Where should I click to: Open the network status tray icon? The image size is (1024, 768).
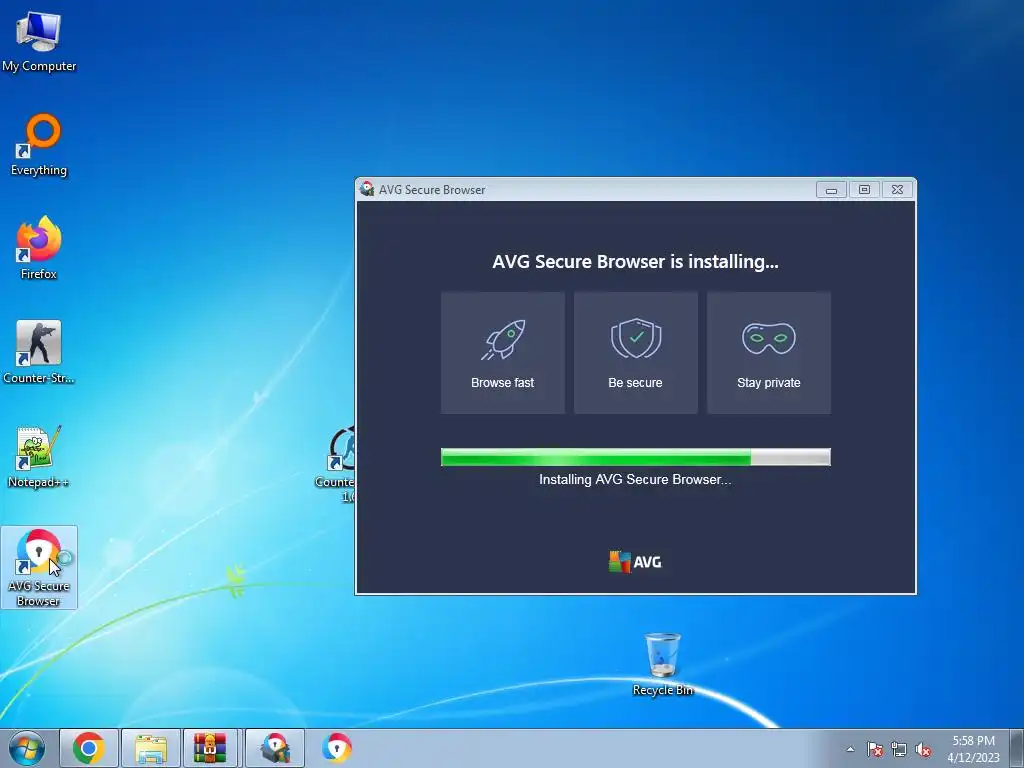coord(899,749)
